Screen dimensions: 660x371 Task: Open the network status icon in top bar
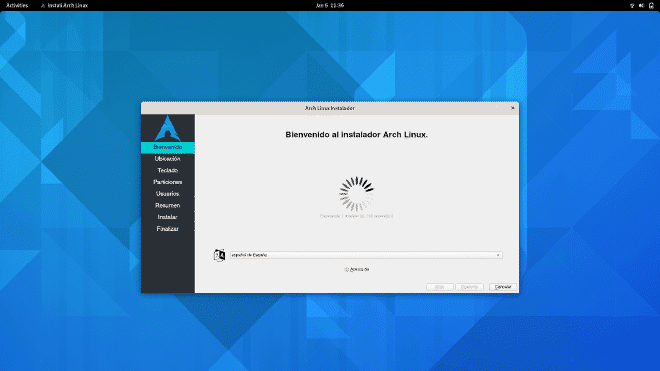632,5
